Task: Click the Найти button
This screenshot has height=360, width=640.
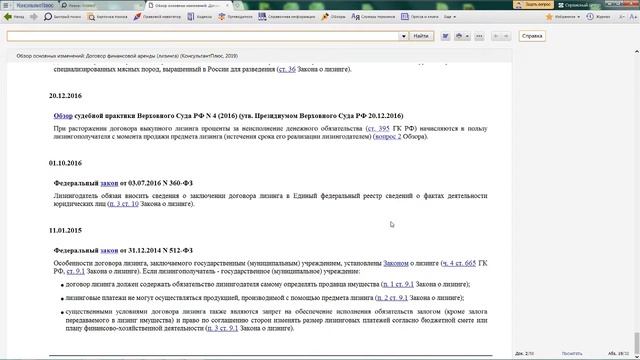Action: (421, 36)
